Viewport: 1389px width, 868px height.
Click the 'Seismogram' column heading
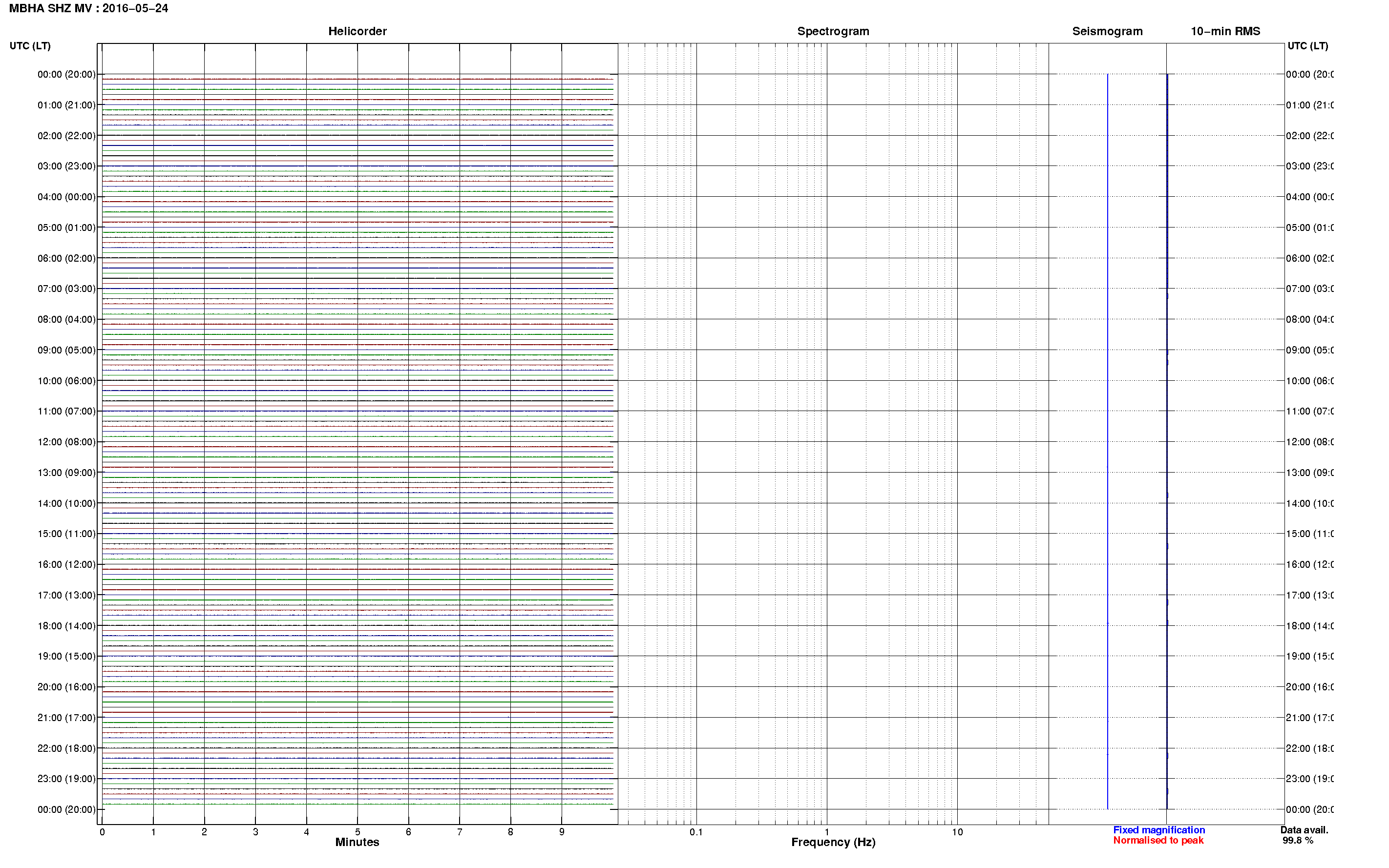coord(1107,32)
